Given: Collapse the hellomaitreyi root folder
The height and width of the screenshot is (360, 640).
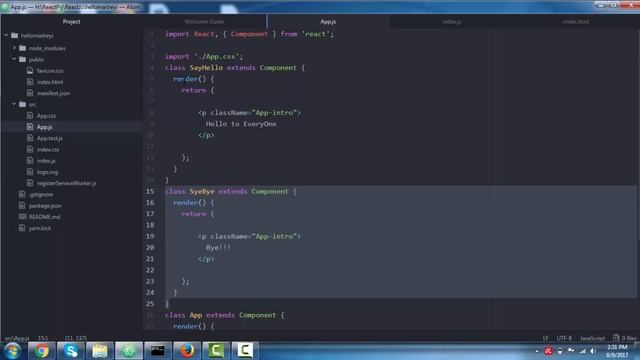Looking at the screenshot, I should 6,36.
